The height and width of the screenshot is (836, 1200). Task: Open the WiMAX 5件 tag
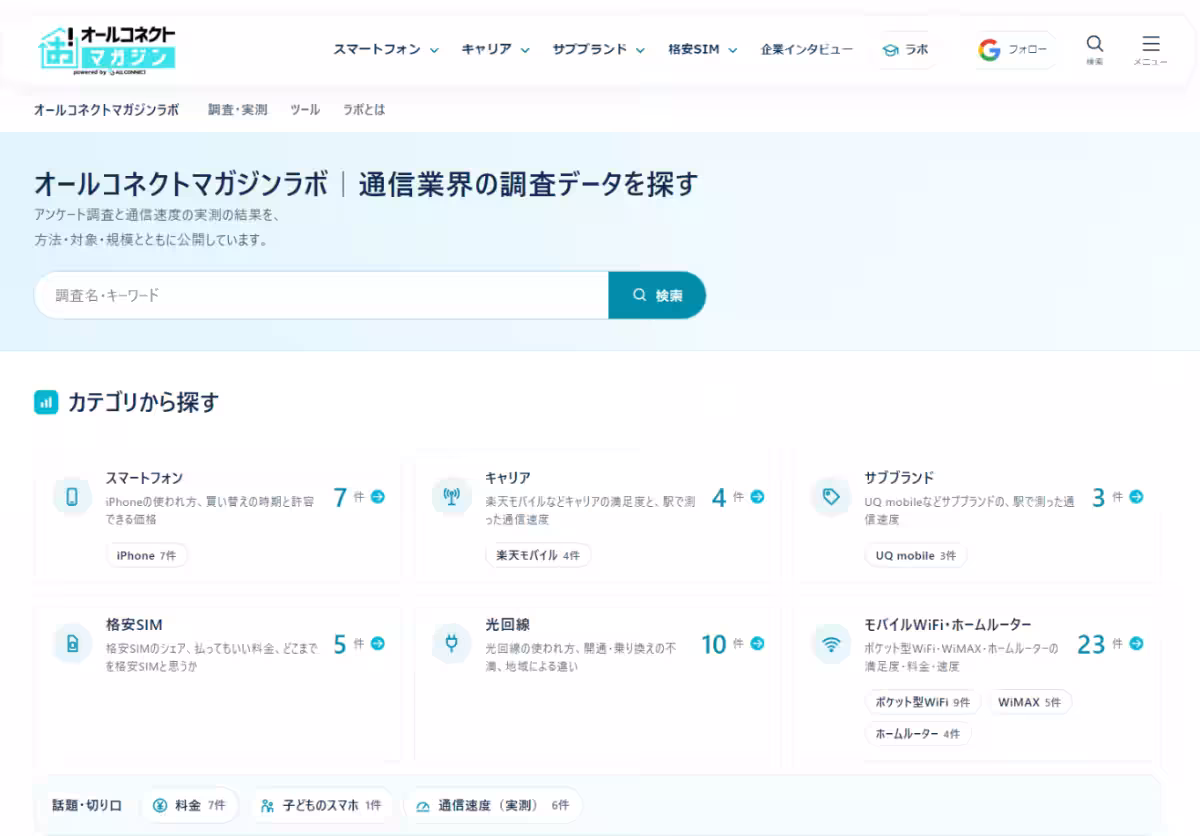tap(1030, 702)
